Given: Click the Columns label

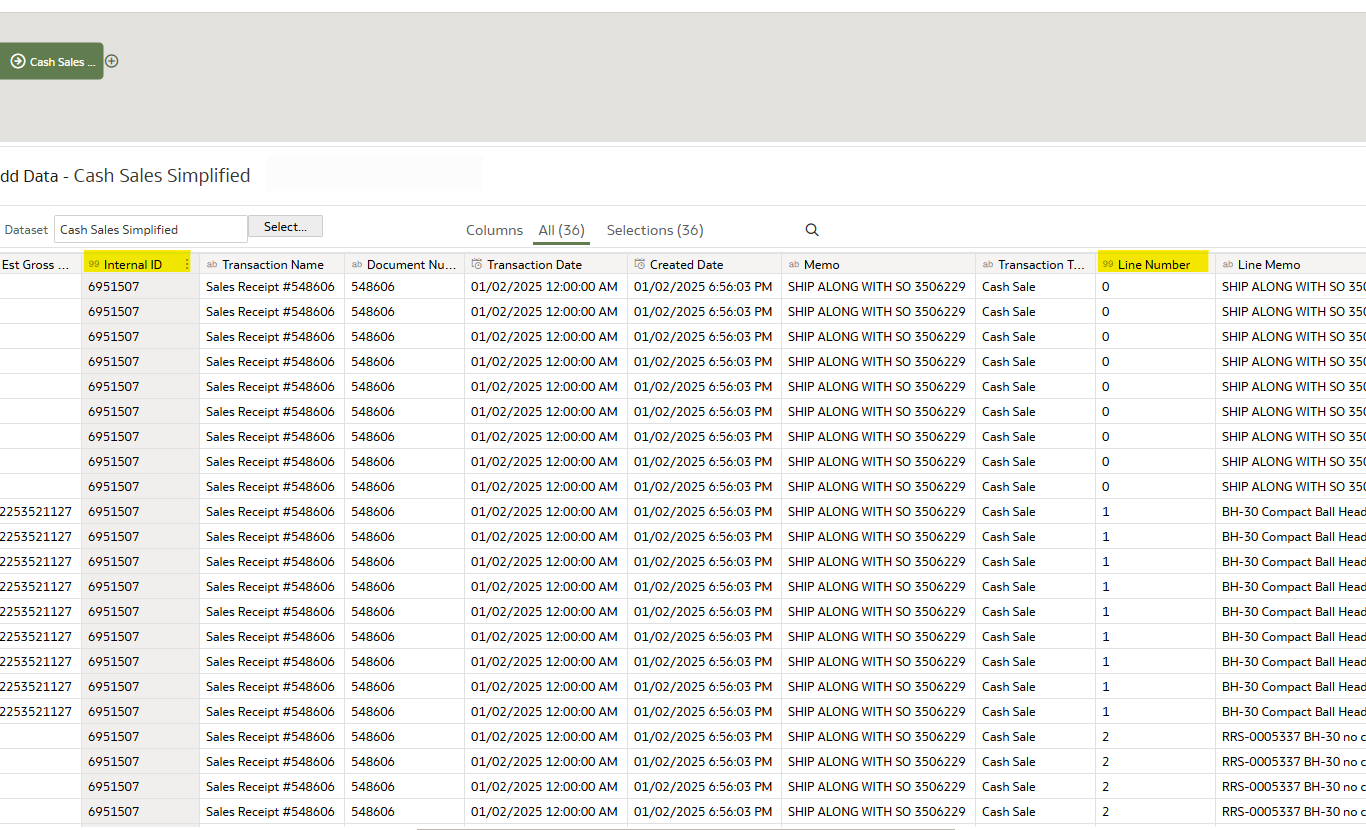Looking at the screenshot, I should point(494,230).
